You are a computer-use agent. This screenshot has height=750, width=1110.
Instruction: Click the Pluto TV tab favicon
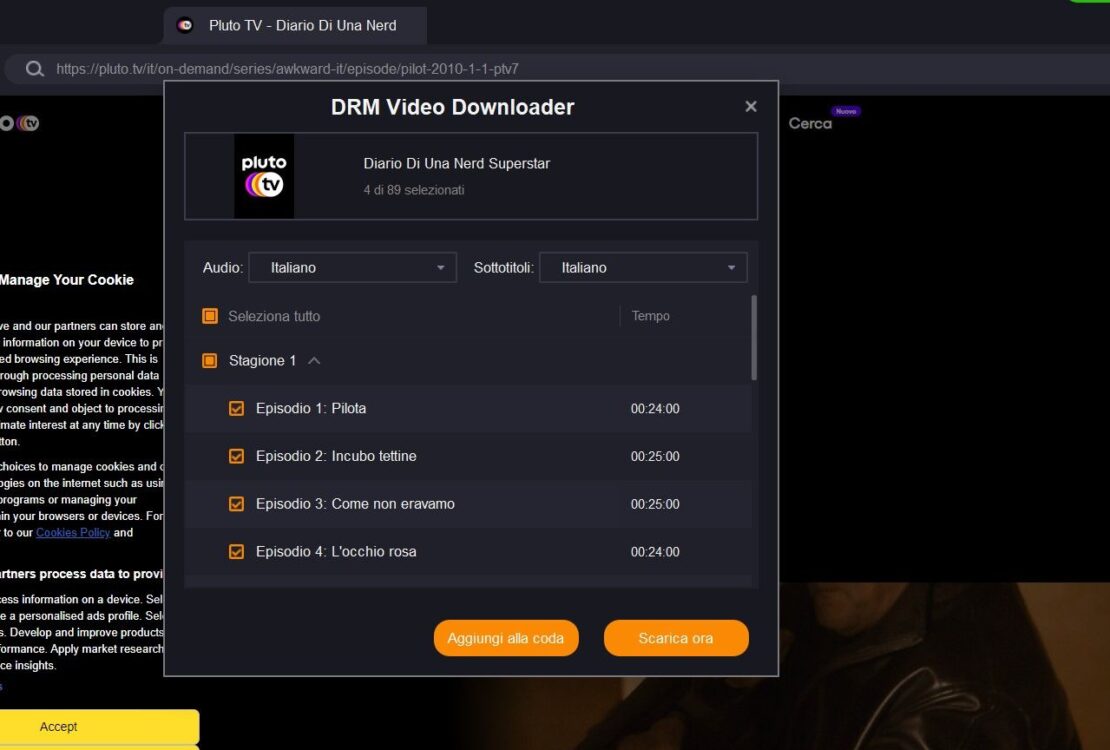pos(185,25)
